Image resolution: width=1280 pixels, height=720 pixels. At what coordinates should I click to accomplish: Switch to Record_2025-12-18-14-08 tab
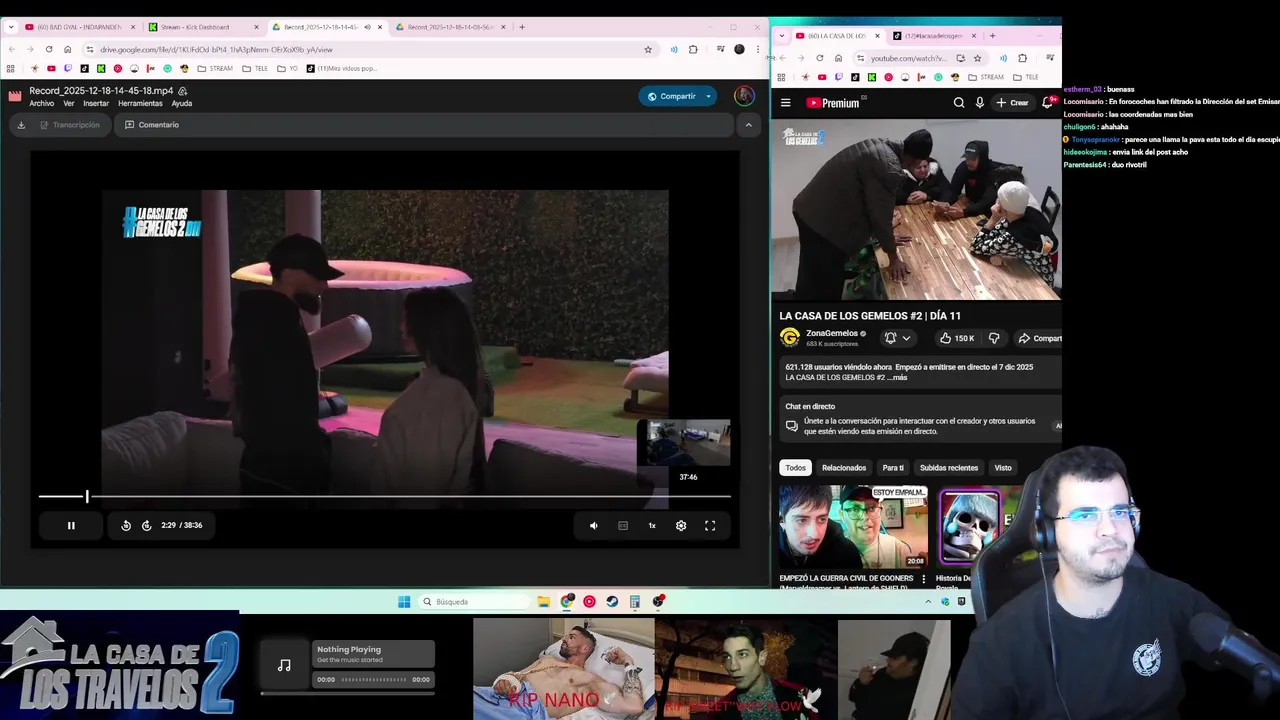450,27
